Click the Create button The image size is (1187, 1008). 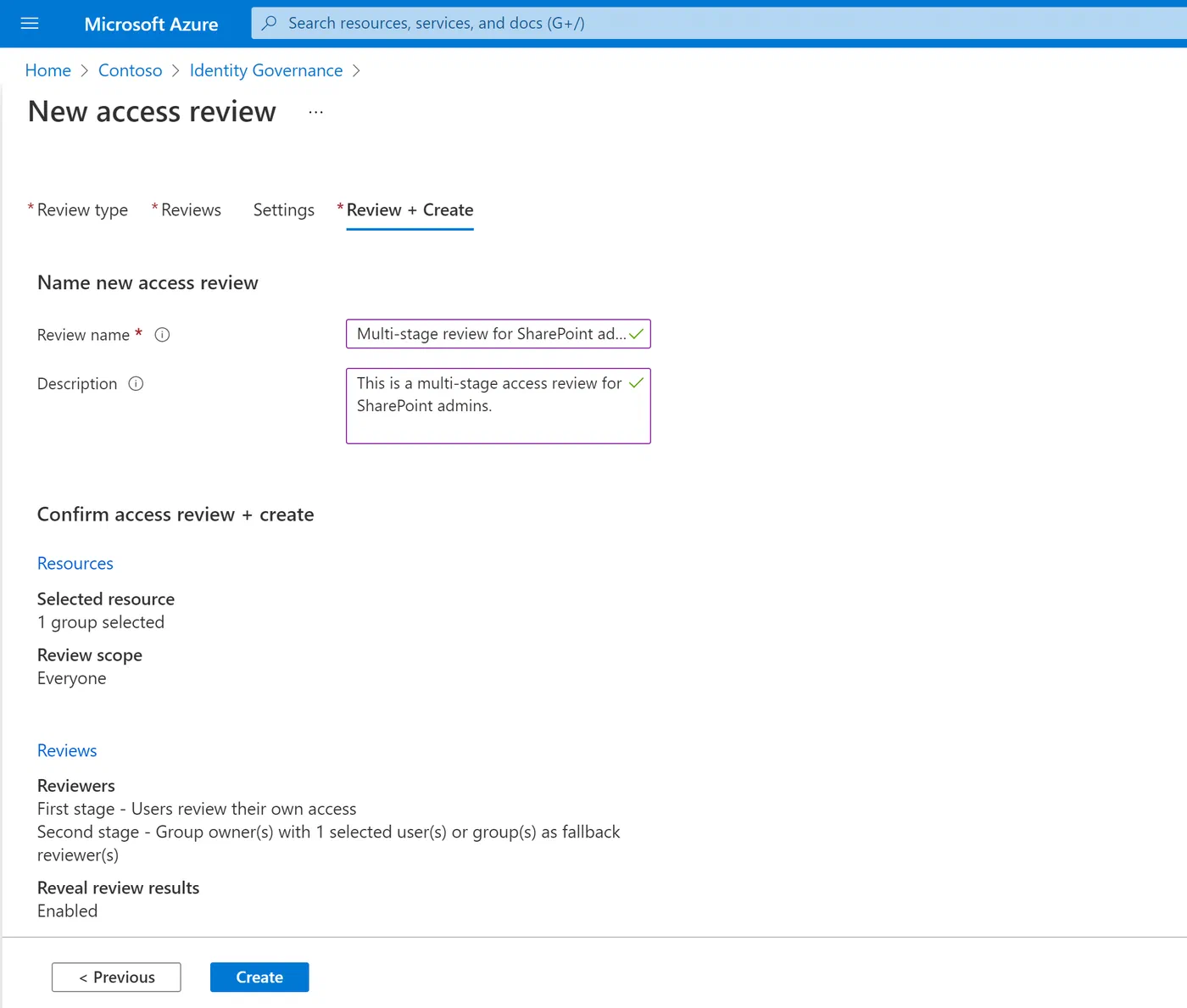(x=259, y=977)
